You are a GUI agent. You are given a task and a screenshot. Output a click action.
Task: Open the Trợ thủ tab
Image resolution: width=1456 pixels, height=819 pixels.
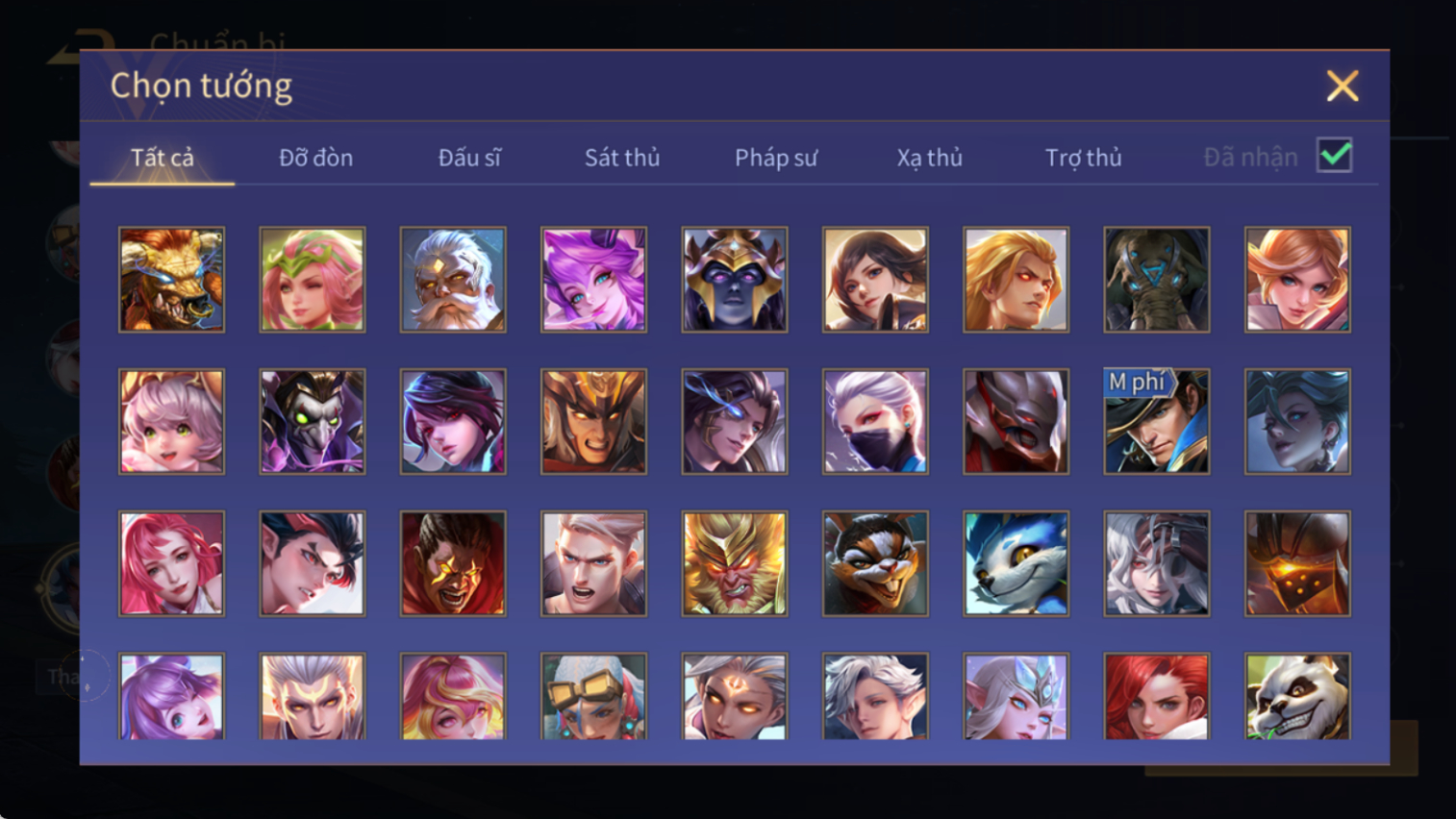1084,158
